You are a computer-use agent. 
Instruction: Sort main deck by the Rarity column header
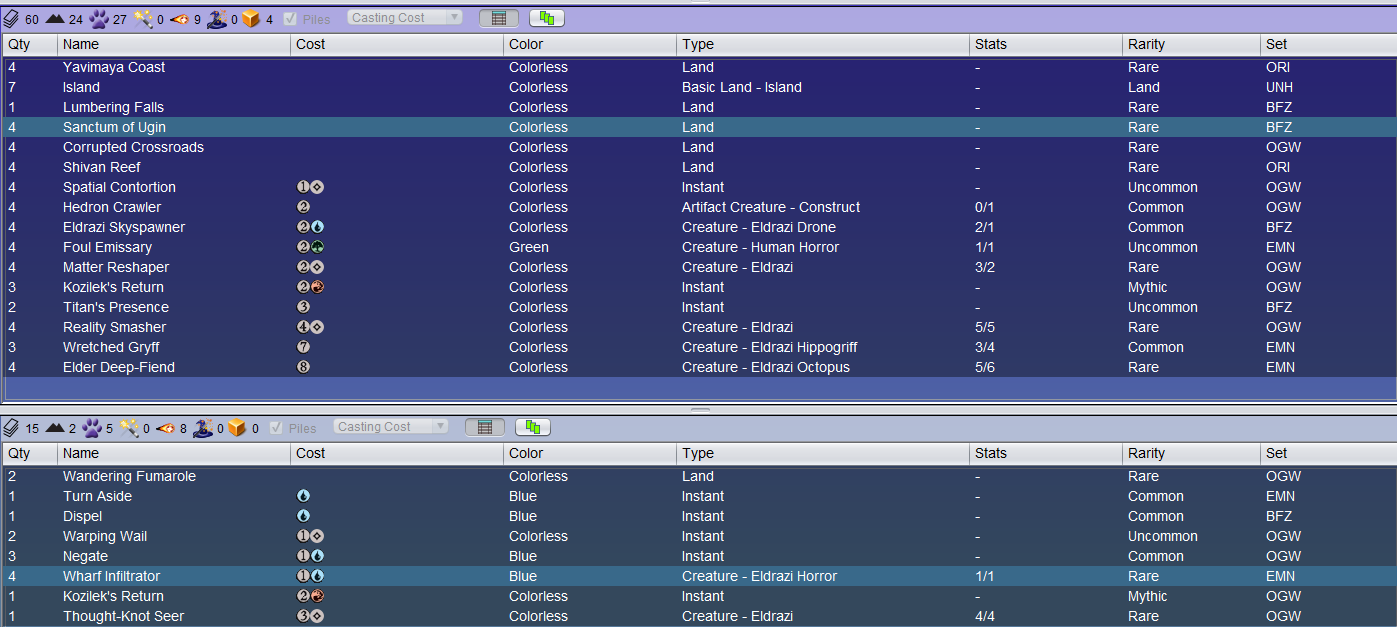1191,44
